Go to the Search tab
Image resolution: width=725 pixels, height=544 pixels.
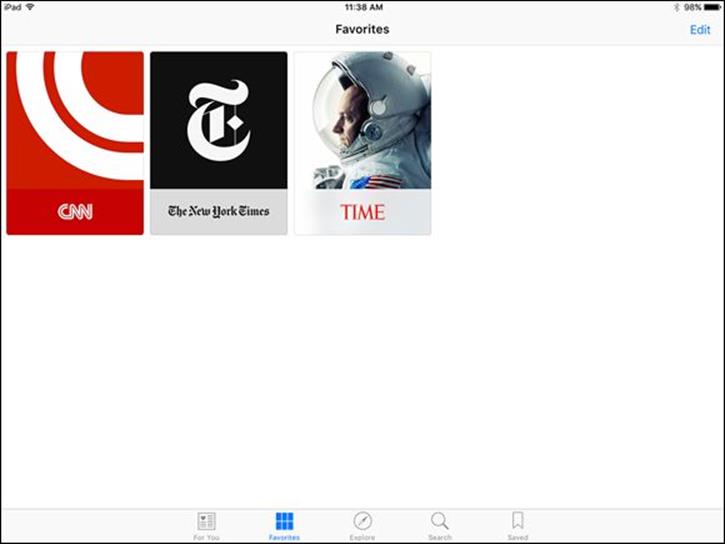[440, 526]
